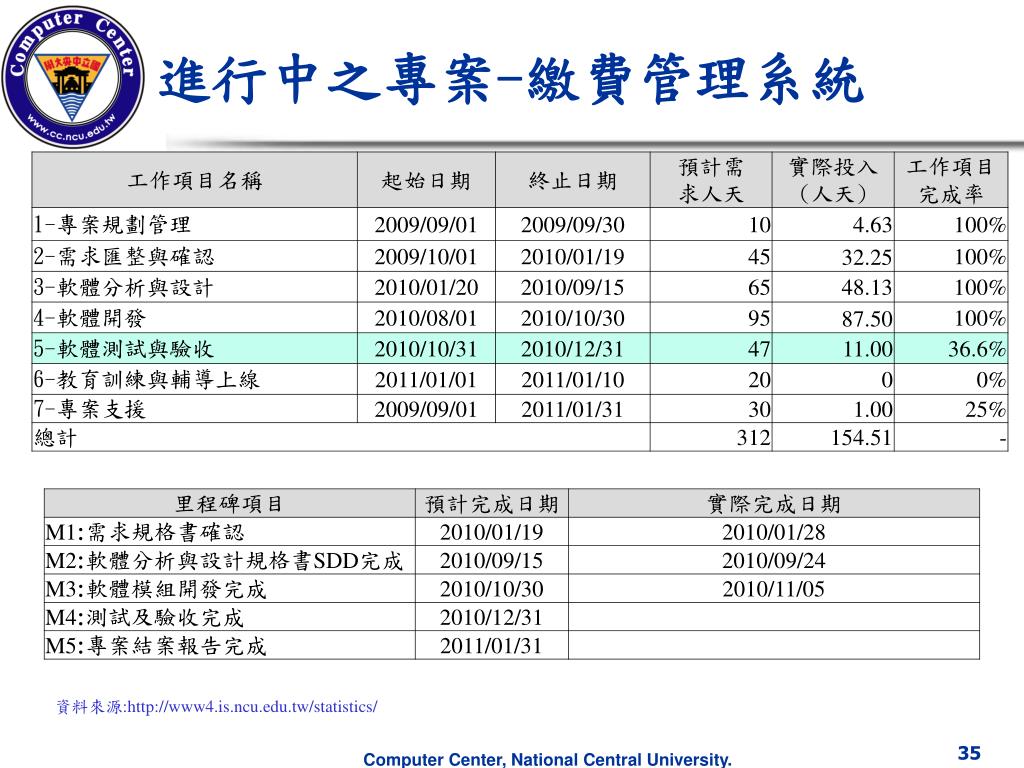Click the slide page number 35
The width and height of the screenshot is (1024, 768).
click(x=969, y=753)
